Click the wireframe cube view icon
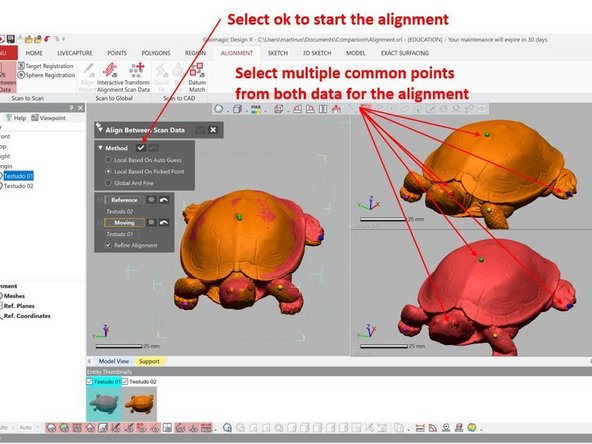 [x=278, y=109]
